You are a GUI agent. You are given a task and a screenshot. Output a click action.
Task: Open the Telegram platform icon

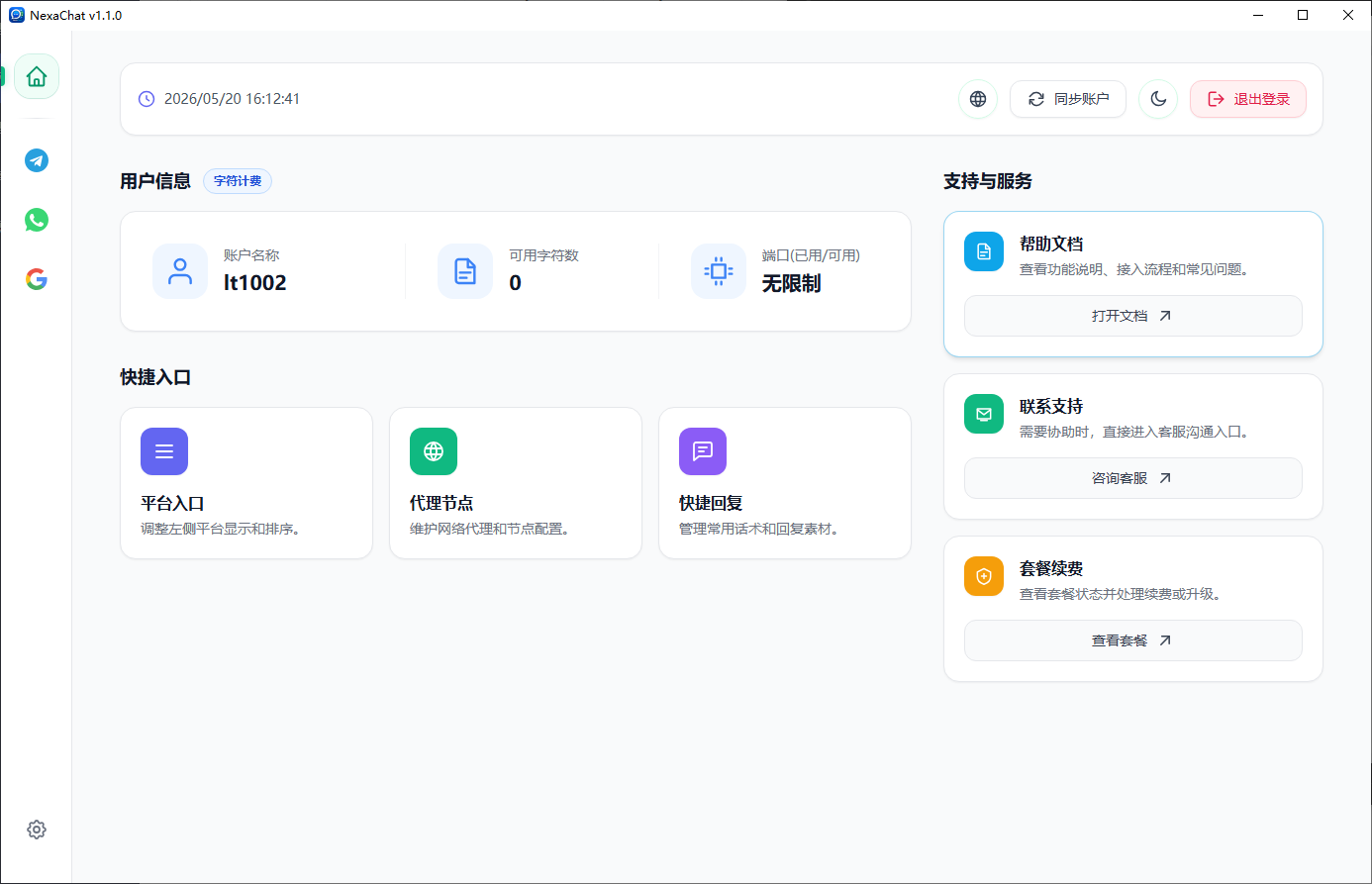coord(37,160)
